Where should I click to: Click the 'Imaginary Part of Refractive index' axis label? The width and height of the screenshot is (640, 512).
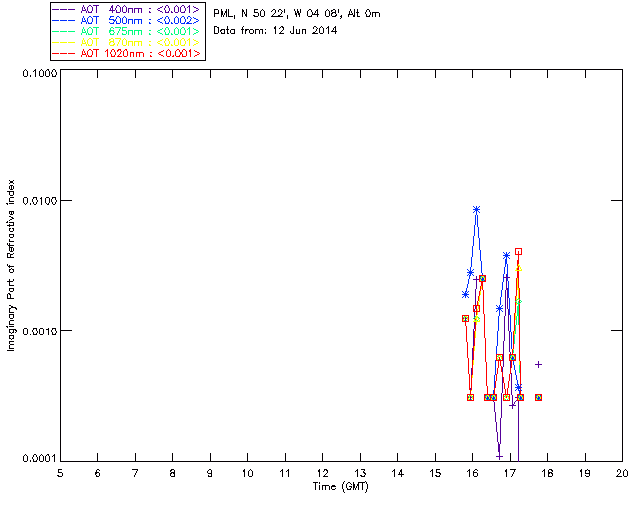coord(11,265)
